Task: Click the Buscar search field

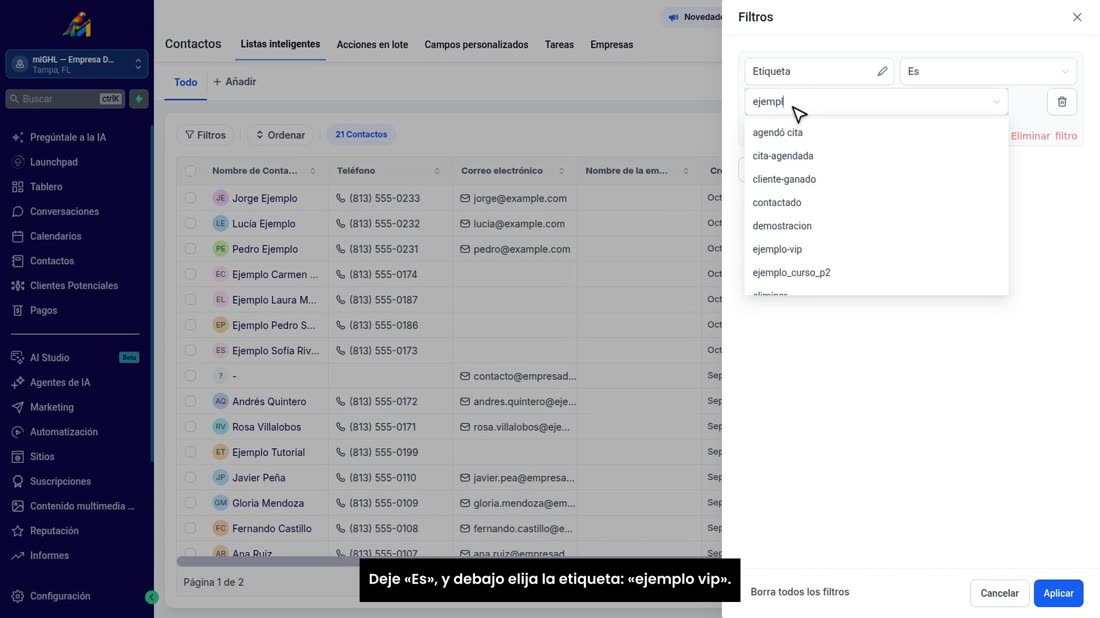Action: coord(65,99)
